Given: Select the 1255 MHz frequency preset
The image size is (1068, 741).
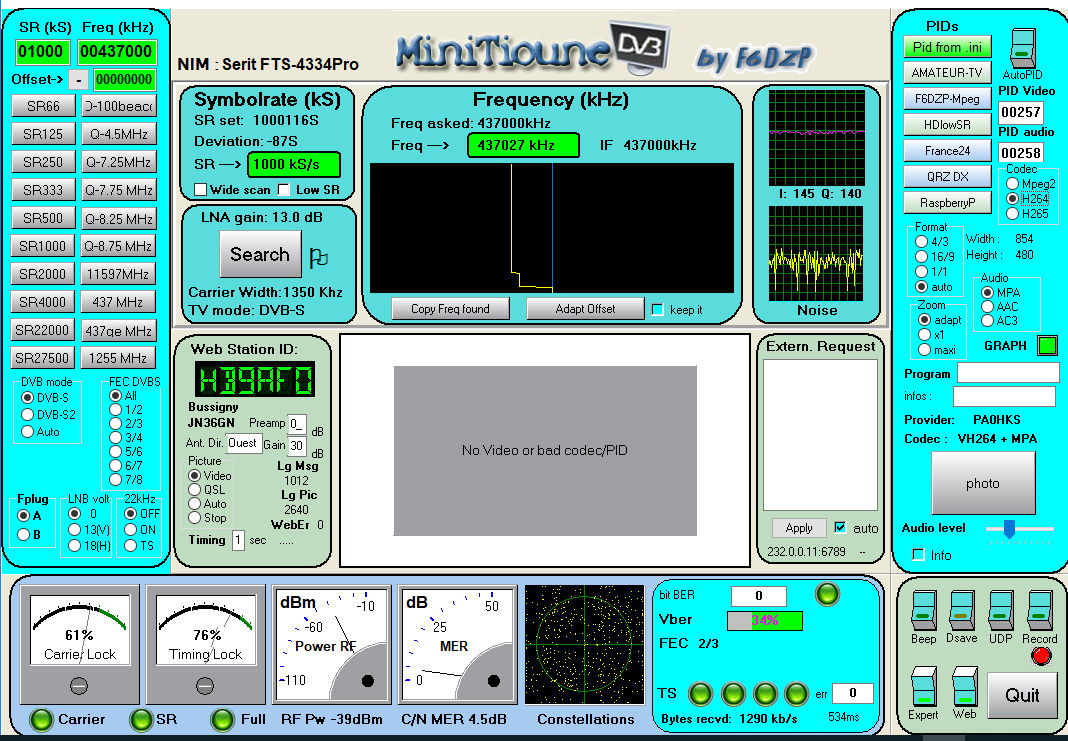Looking at the screenshot, I should (118, 358).
